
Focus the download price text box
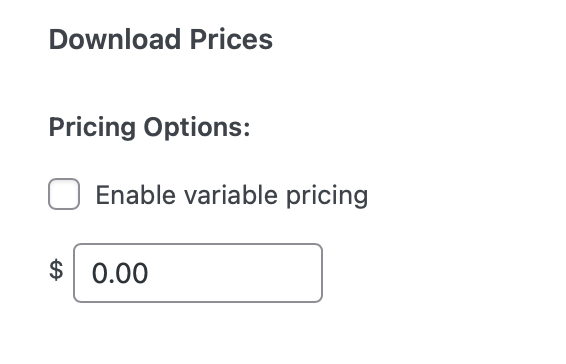tap(198, 273)
